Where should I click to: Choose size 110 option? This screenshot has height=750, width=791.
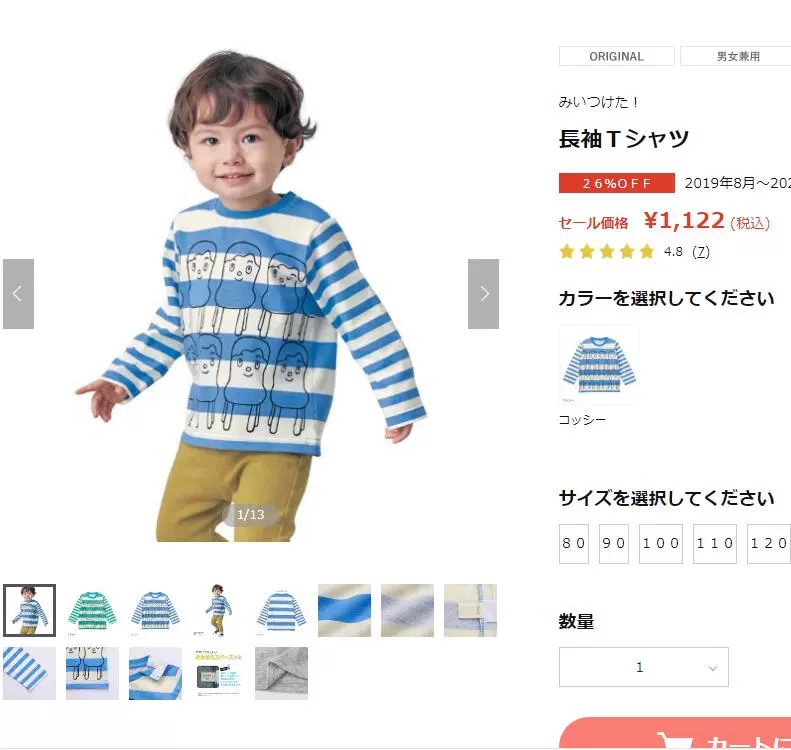[714, 544]
